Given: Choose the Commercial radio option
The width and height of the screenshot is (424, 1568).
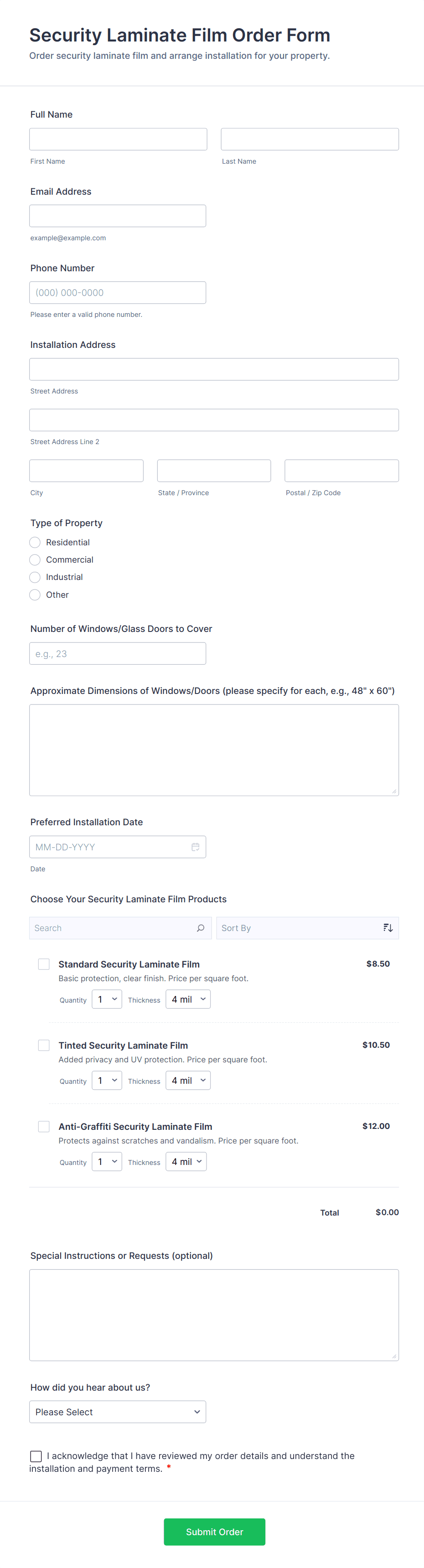Looking at the screenshot, I should click(x=35, y=560).
